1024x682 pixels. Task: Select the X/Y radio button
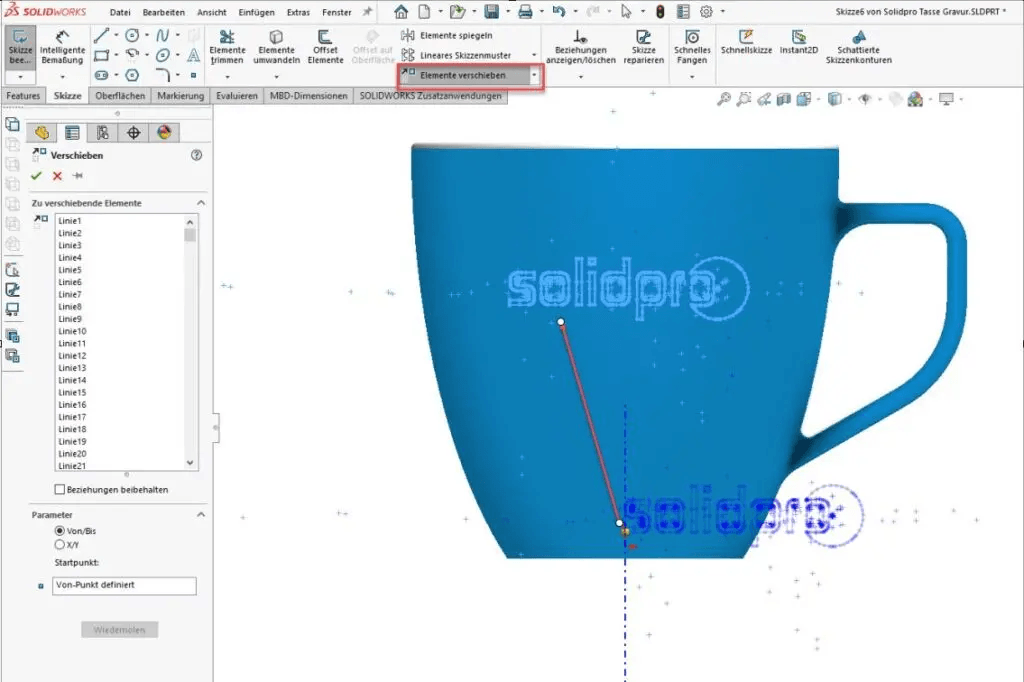59,545
